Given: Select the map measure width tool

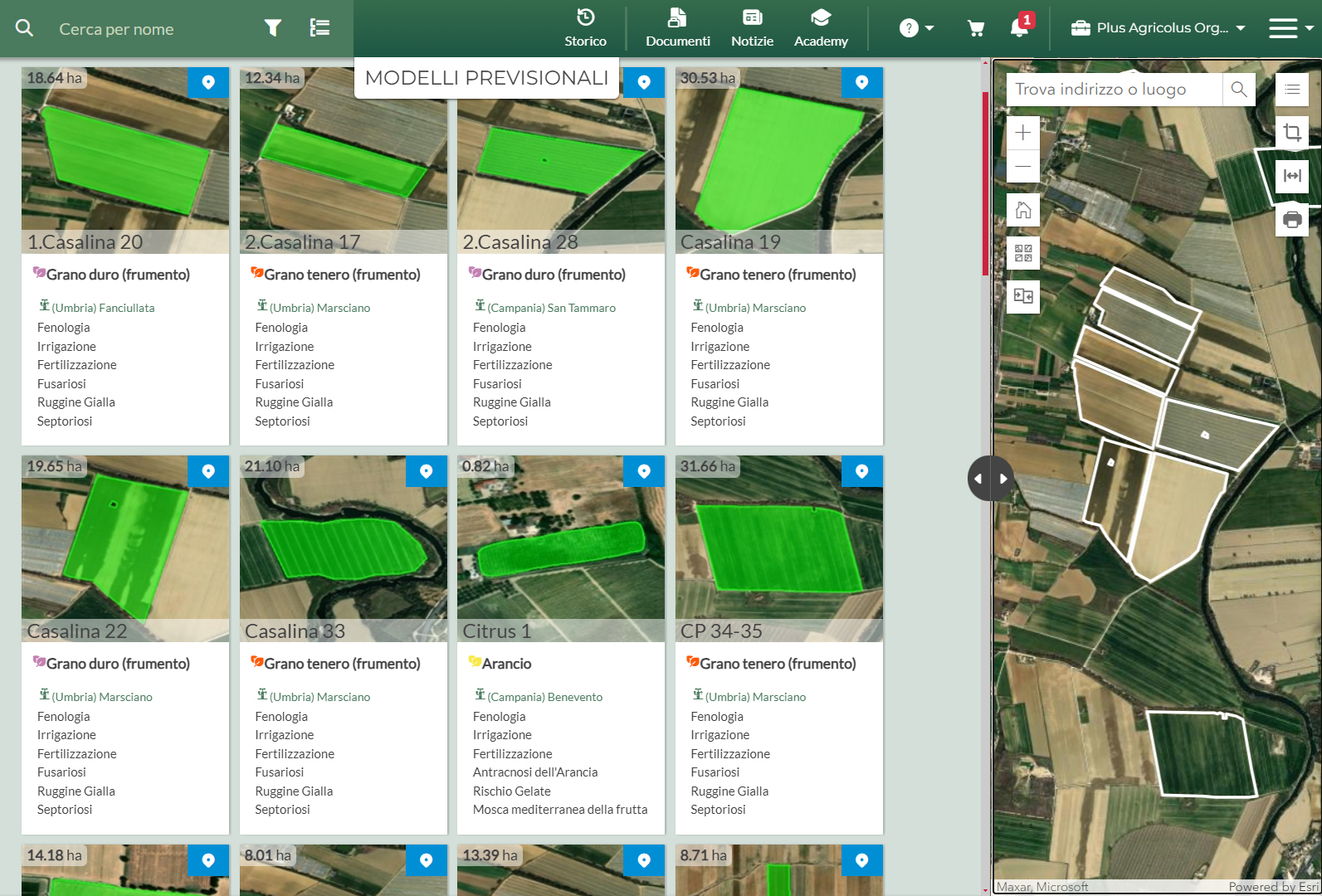Looking at the screenshot, I should pyautogui.click(x=1292, y=176).
